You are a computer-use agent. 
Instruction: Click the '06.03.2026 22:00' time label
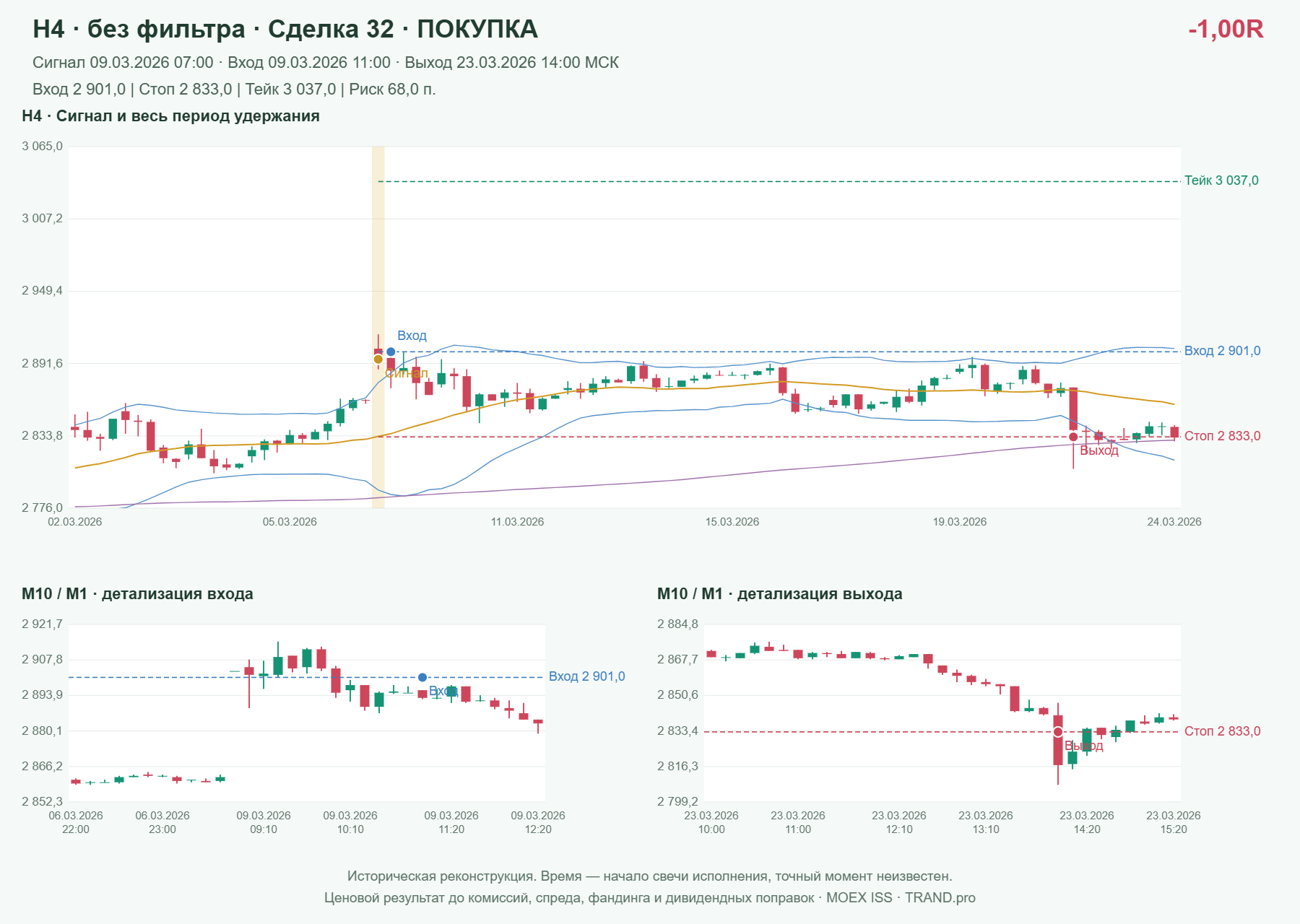(76, 822)
